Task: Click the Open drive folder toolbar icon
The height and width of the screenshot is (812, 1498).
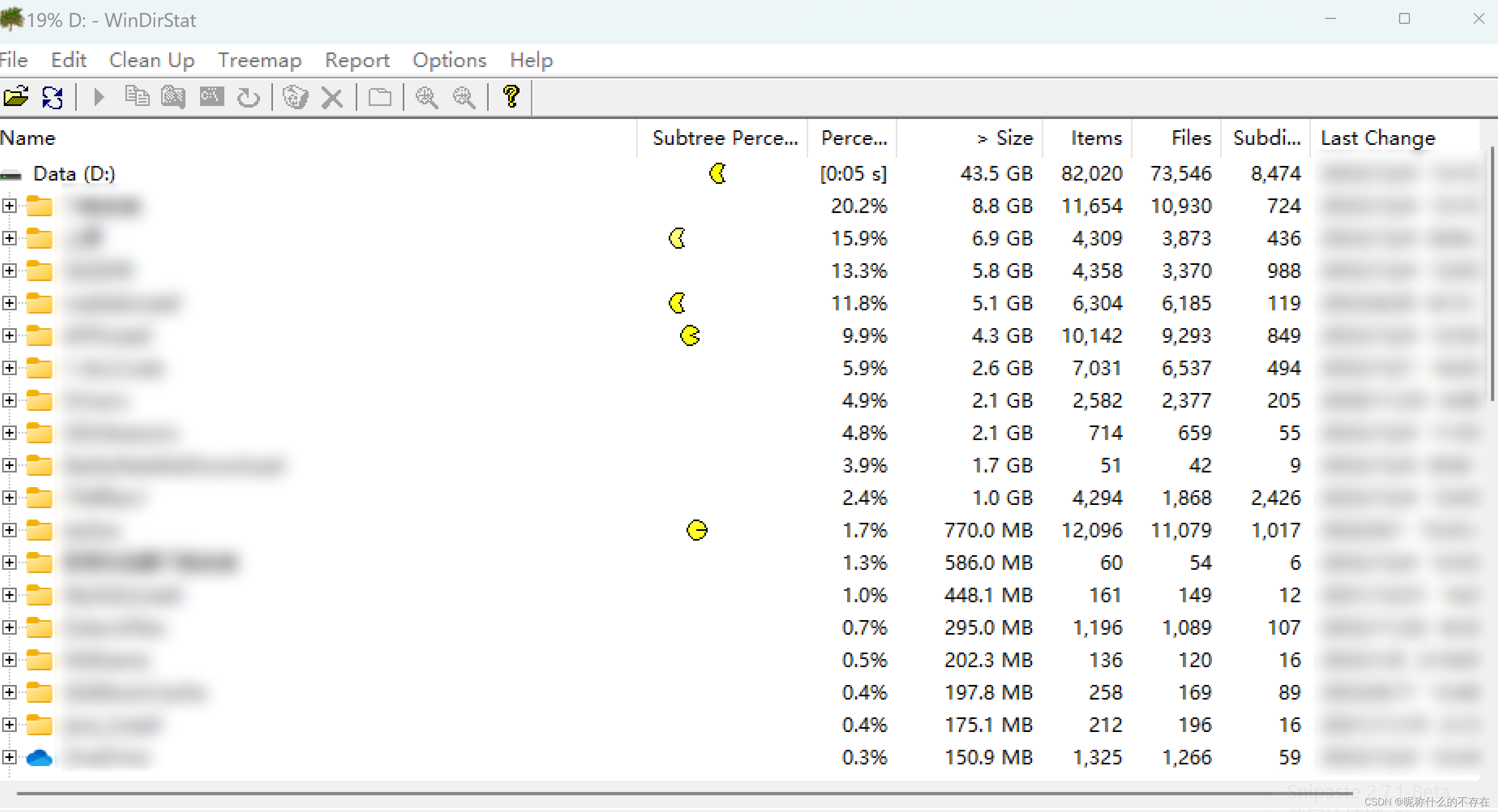Action: (16, 97)
